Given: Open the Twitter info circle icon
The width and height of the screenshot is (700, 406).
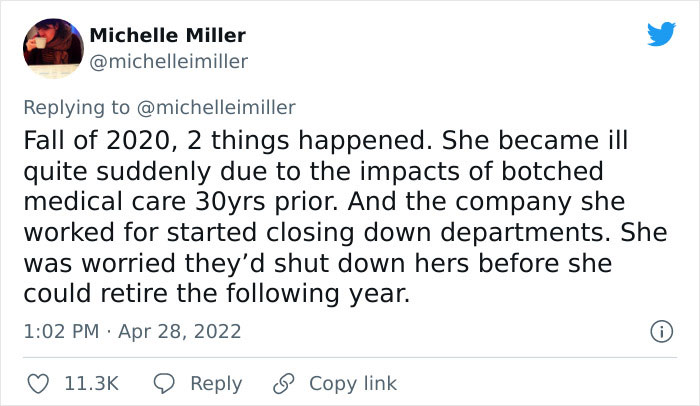Looking at the screenshot, I should 659,331.
